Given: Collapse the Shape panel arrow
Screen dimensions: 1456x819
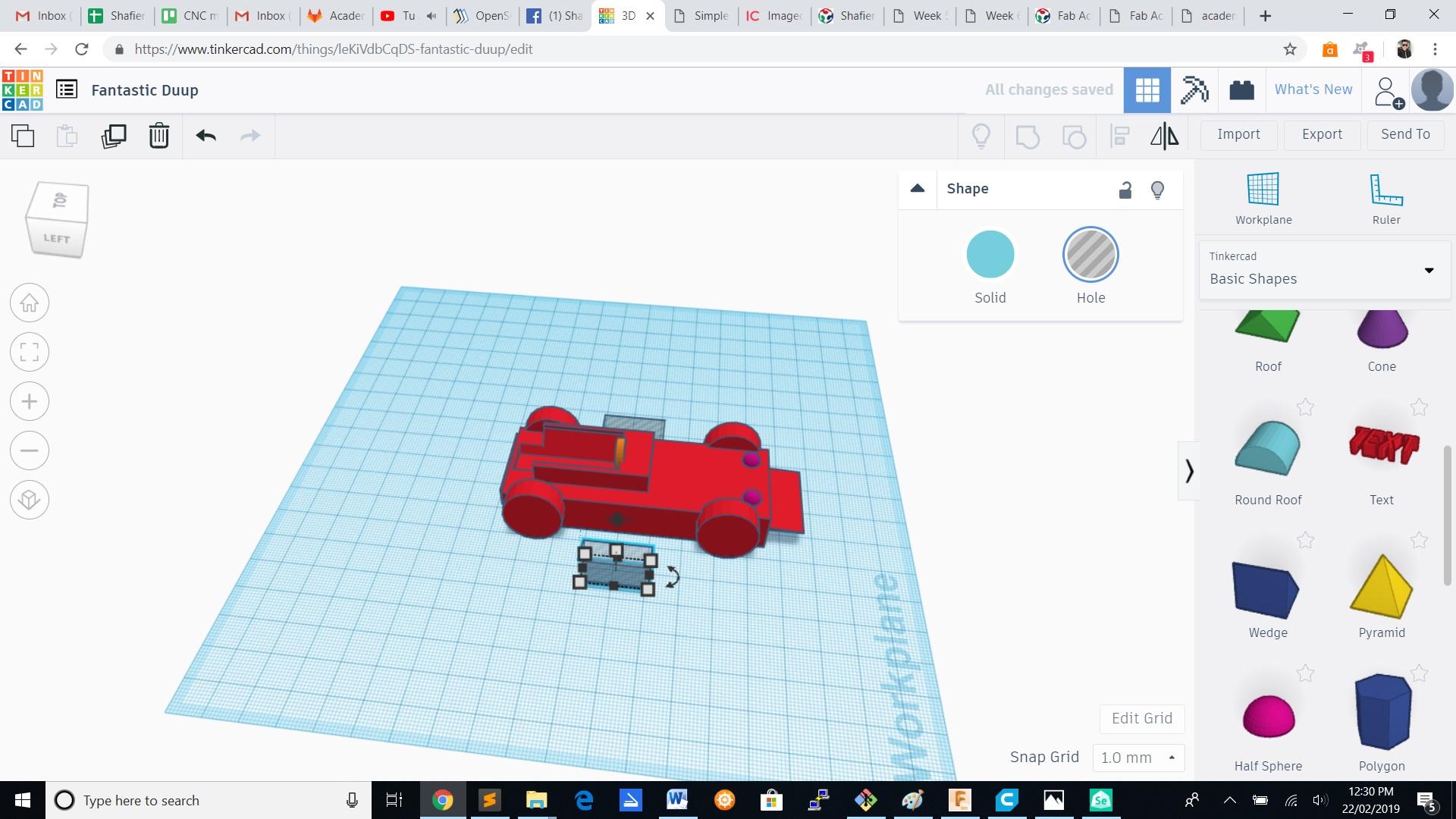Looking at the screenshot, I should [x=918, y=189].
